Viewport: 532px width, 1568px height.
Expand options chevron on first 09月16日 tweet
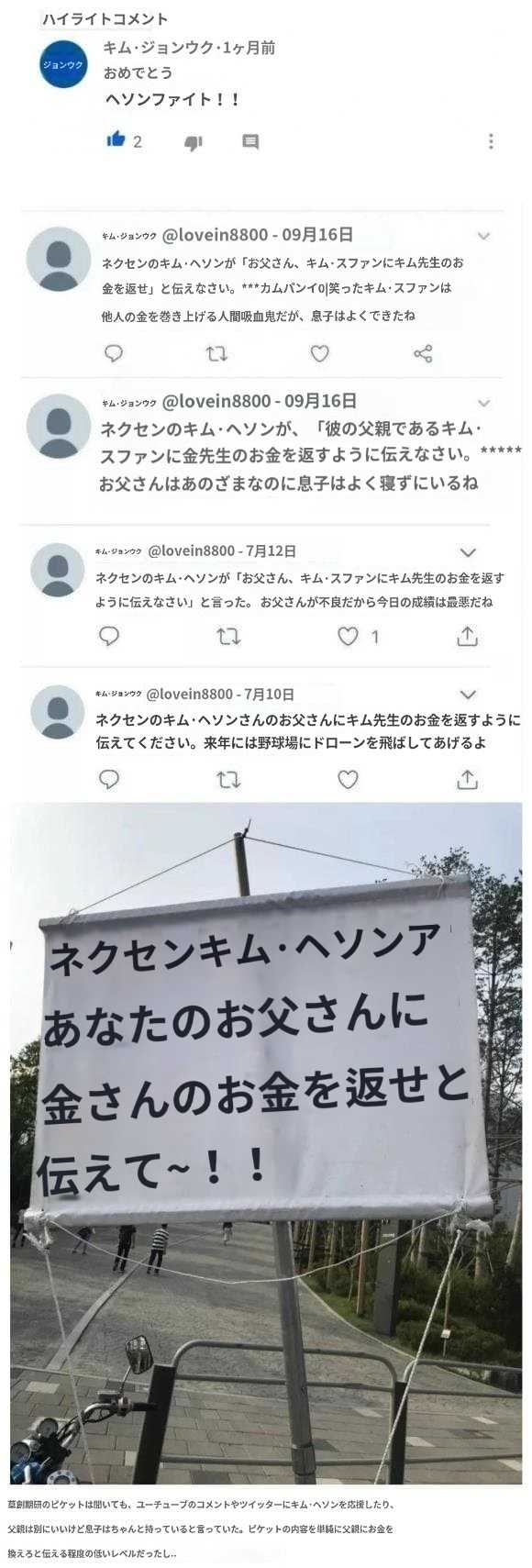[x=483, y=236]
